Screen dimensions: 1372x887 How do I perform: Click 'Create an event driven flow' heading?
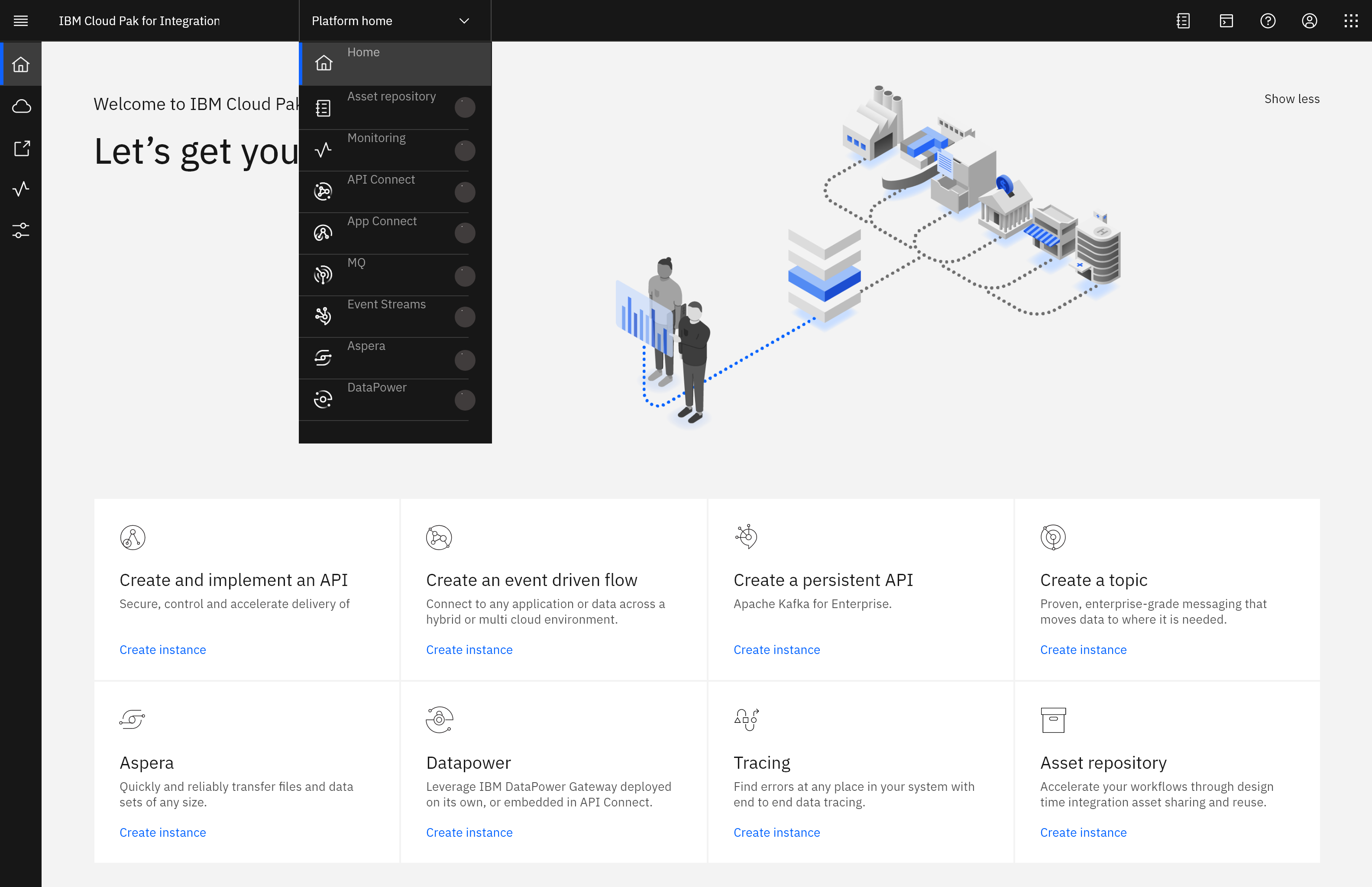click(531, 579)
